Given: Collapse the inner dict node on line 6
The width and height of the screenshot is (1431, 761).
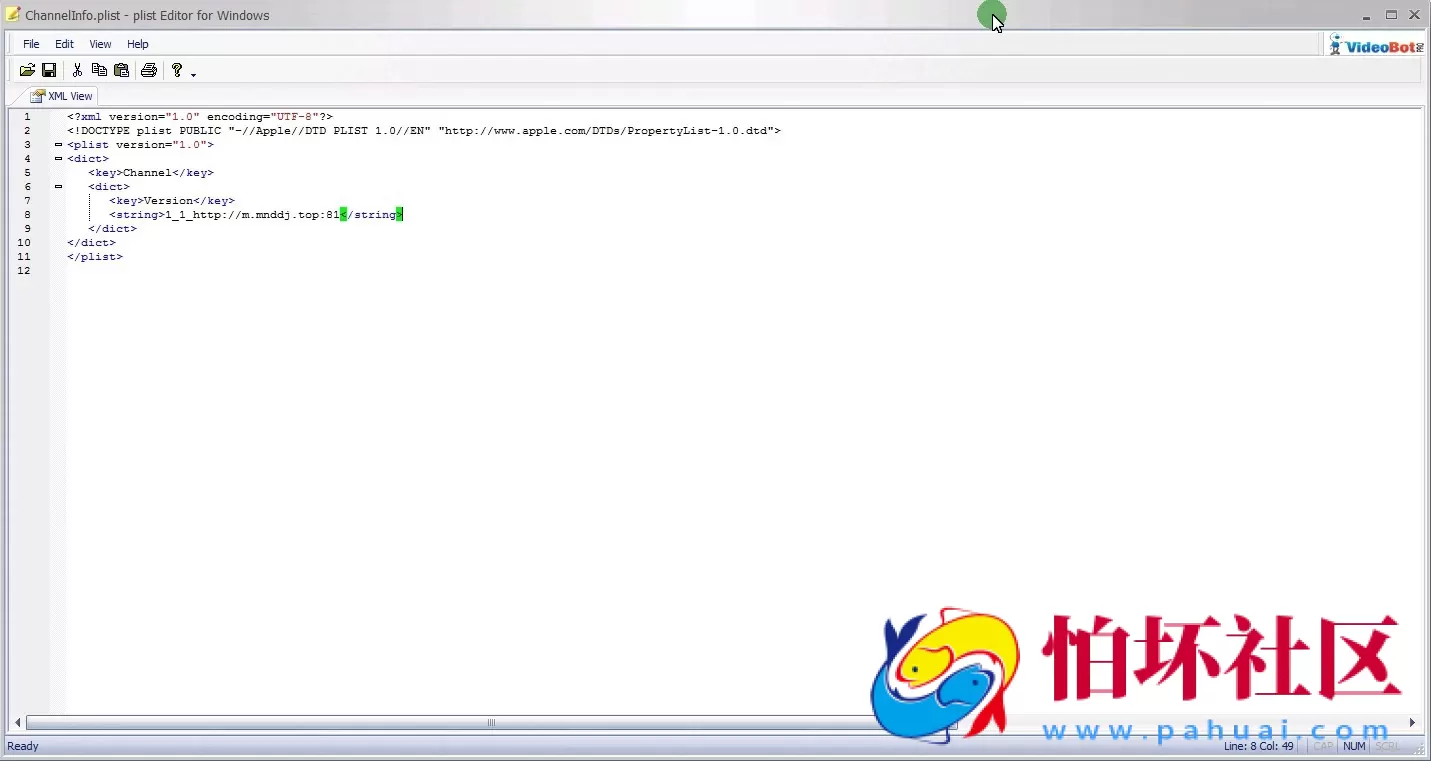Looking at the screenshot, I should point(58,187).
